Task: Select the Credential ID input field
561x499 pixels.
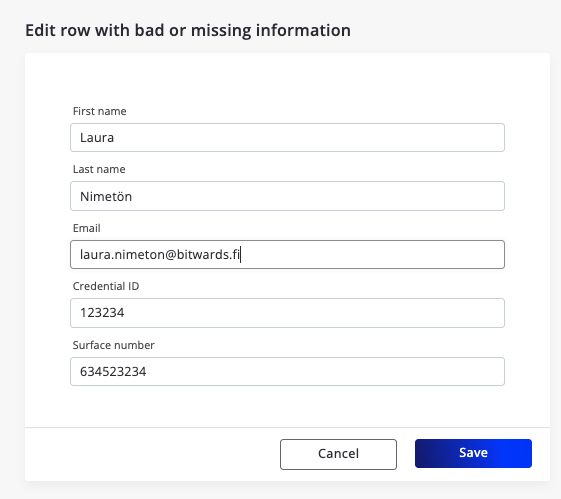Action: (287, 313)
